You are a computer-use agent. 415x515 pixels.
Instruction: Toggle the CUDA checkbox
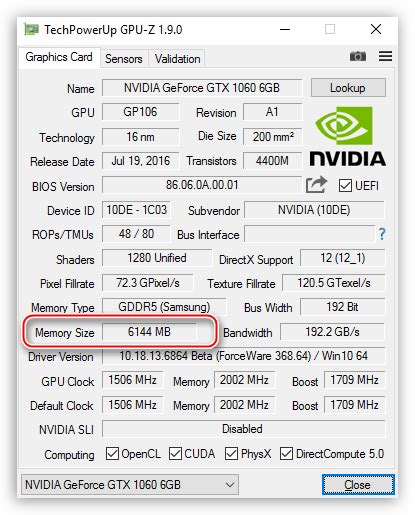point(175,454)
